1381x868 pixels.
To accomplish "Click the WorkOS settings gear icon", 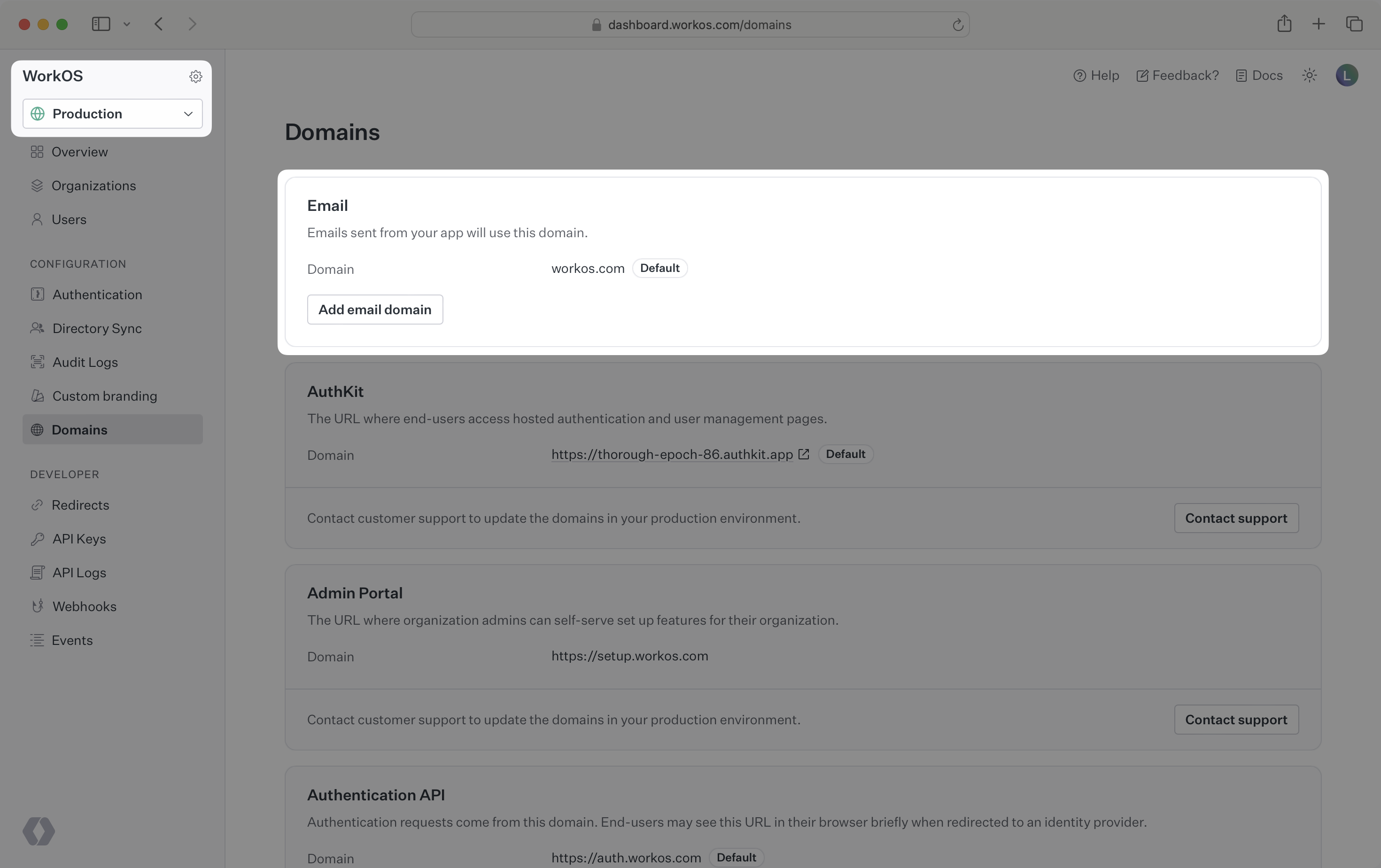I will point(196,76).
